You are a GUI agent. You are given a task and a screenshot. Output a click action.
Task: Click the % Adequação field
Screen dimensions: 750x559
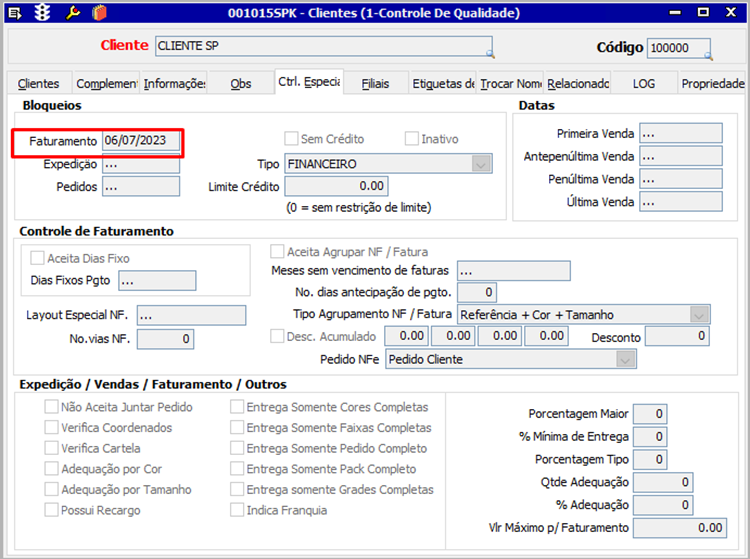[x=663, y=504]
